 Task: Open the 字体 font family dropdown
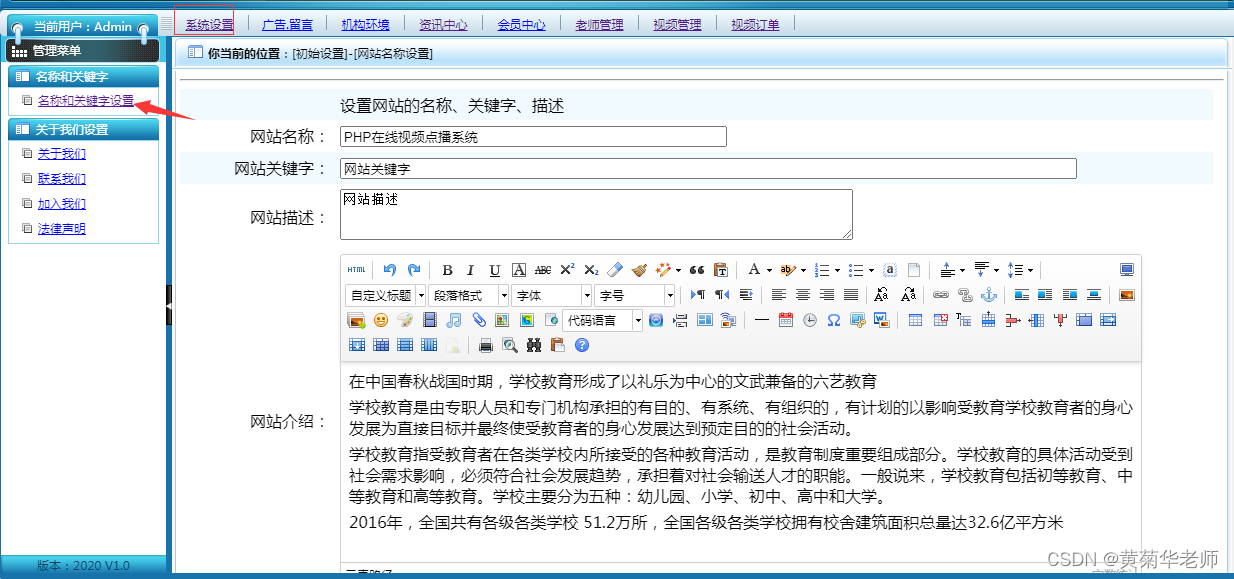(x=552, y=295)
